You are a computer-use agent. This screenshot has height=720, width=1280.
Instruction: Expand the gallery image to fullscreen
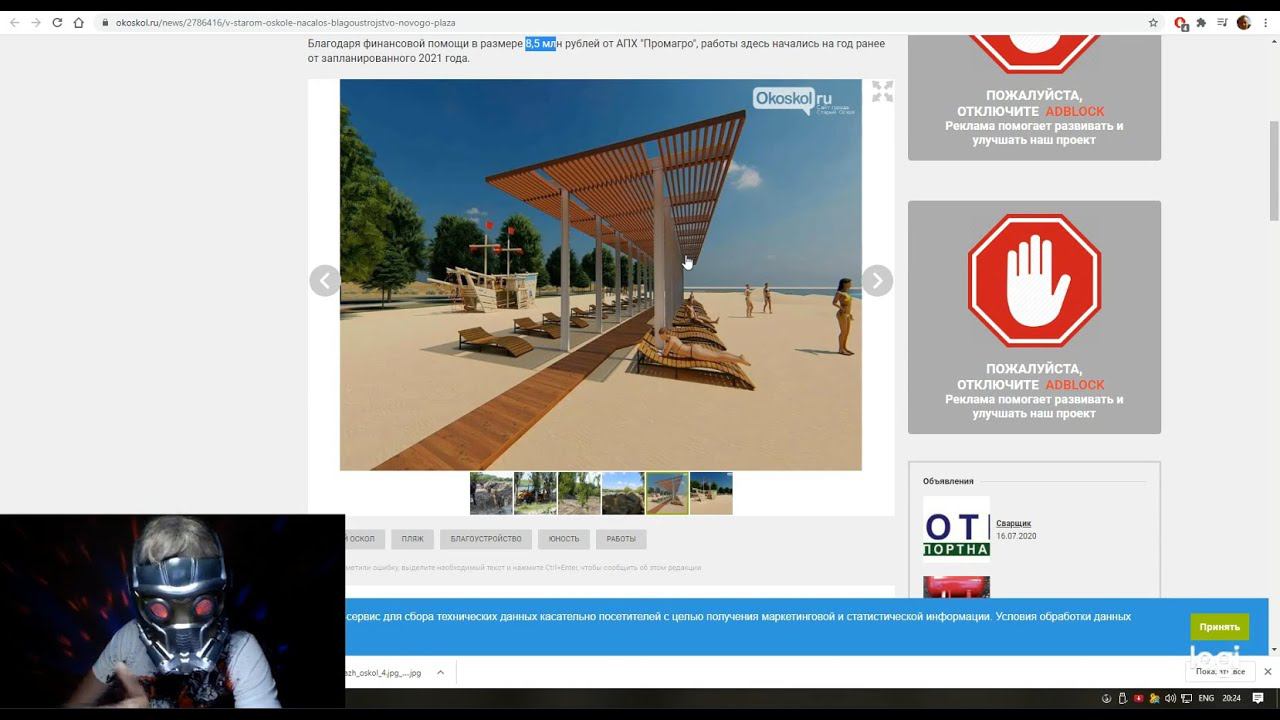point(882,92)
